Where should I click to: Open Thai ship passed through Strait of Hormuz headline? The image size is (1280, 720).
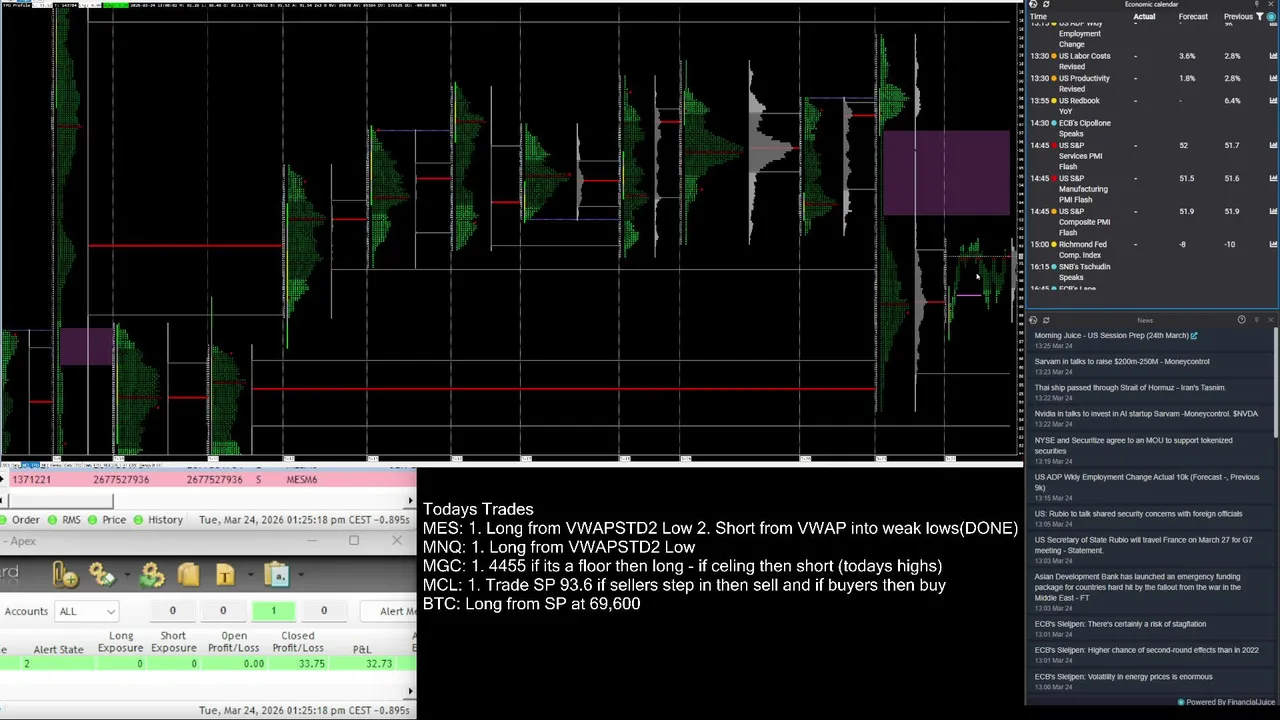tap(1129, 388)
